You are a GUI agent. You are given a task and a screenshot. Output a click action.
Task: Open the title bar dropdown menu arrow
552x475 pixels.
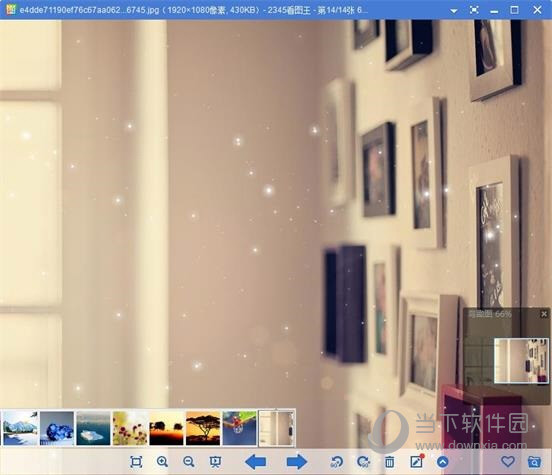click(454, 11)
